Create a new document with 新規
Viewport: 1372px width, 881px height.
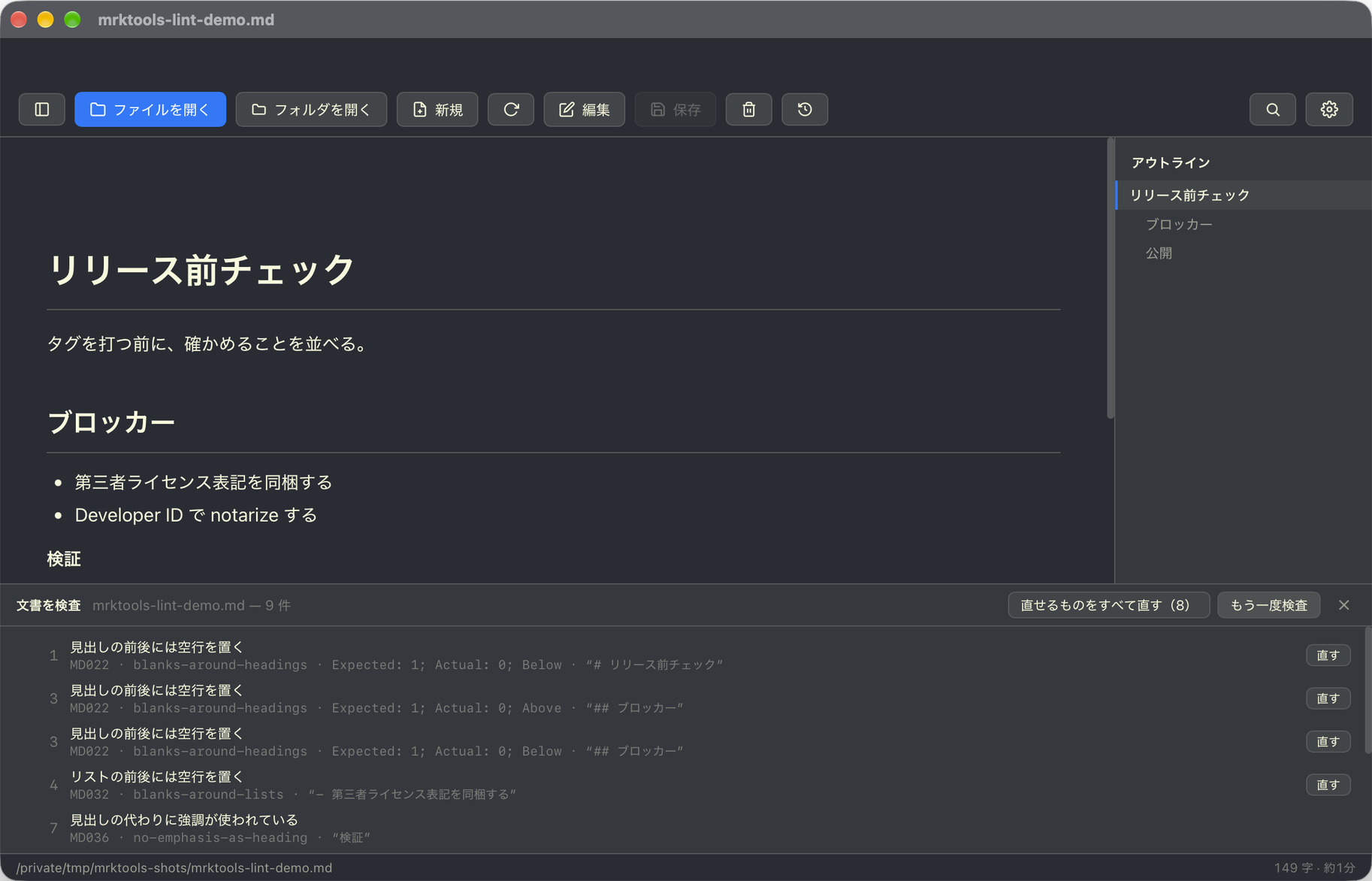click(x=437, y=110)
